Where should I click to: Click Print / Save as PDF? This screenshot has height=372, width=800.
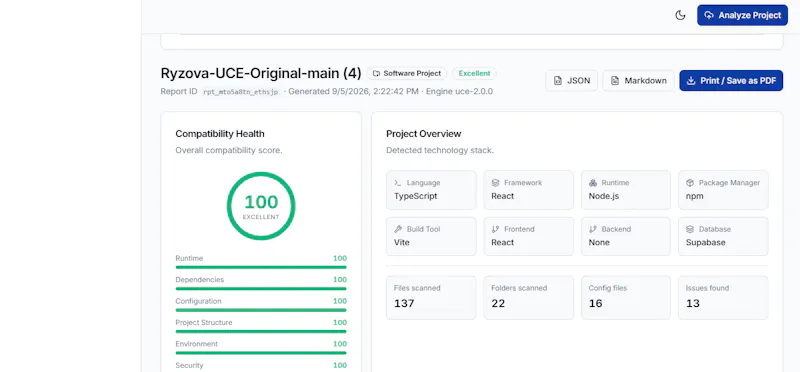pyautogui.click(x=731, y=81)
